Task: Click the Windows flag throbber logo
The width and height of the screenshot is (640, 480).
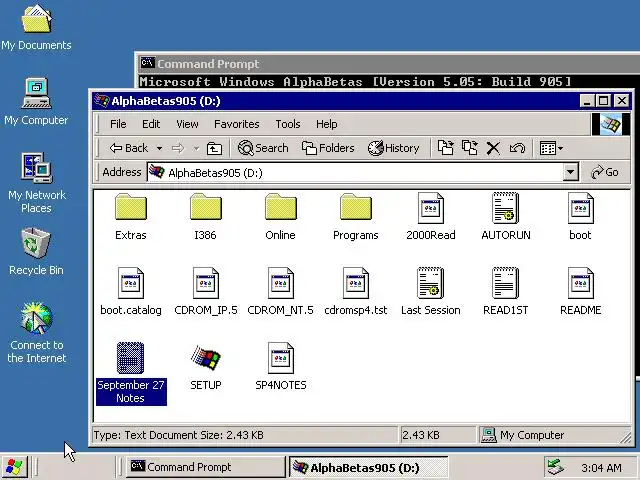Action: (x=611, y=124)
